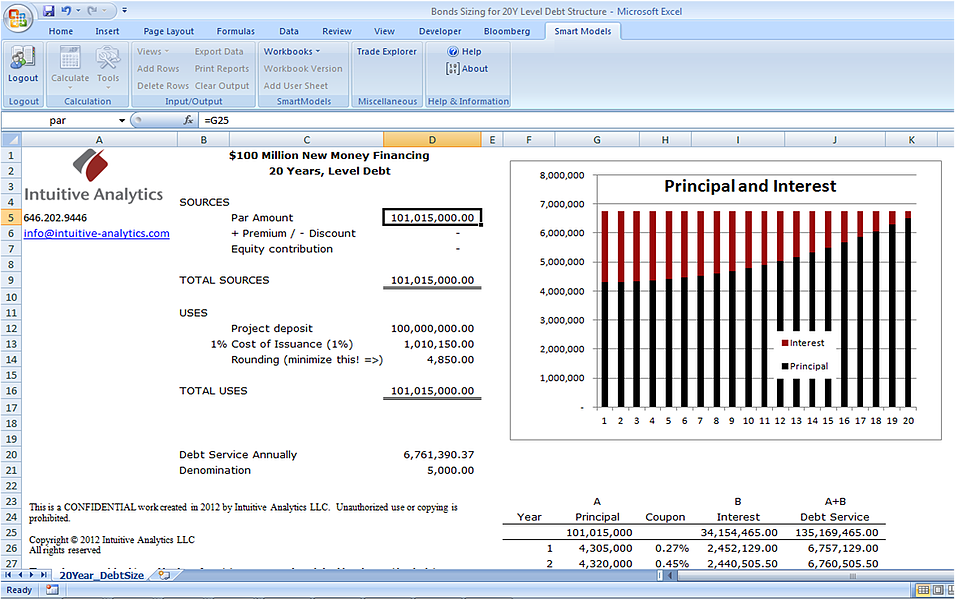Click the Help icon in Help & Information
This screenshot has width=955, height=600.
click(x=464, y=51)
